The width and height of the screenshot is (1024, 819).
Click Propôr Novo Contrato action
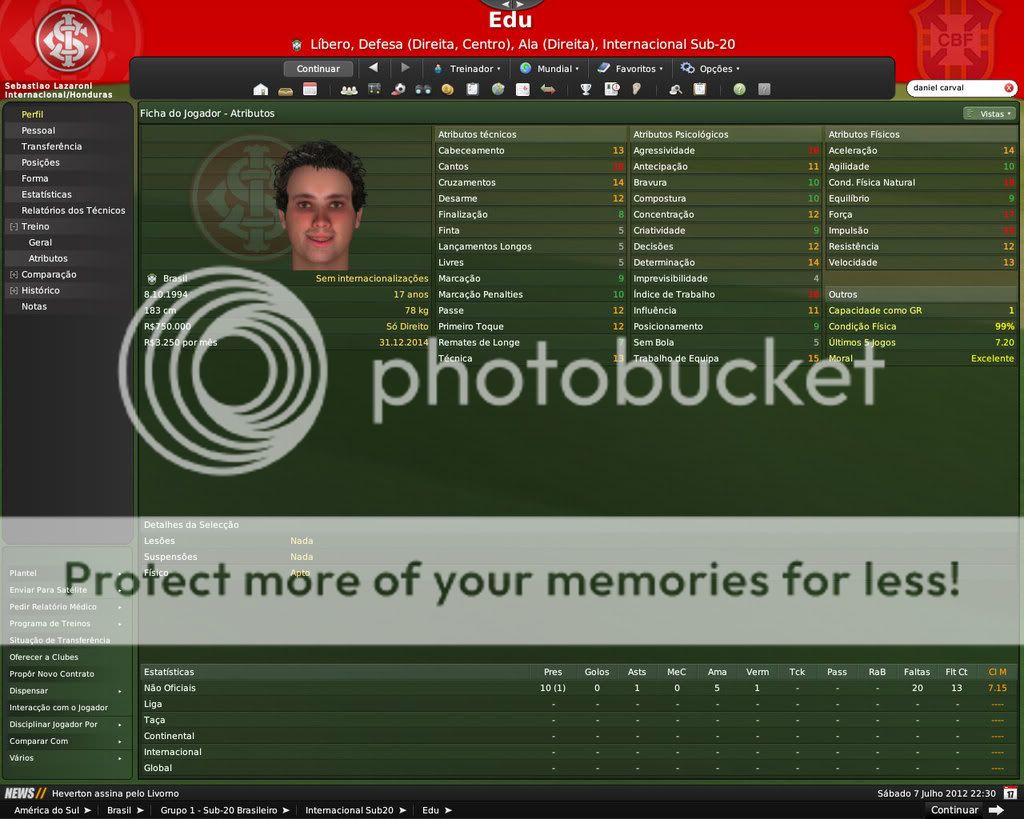(x=52, y=674)
